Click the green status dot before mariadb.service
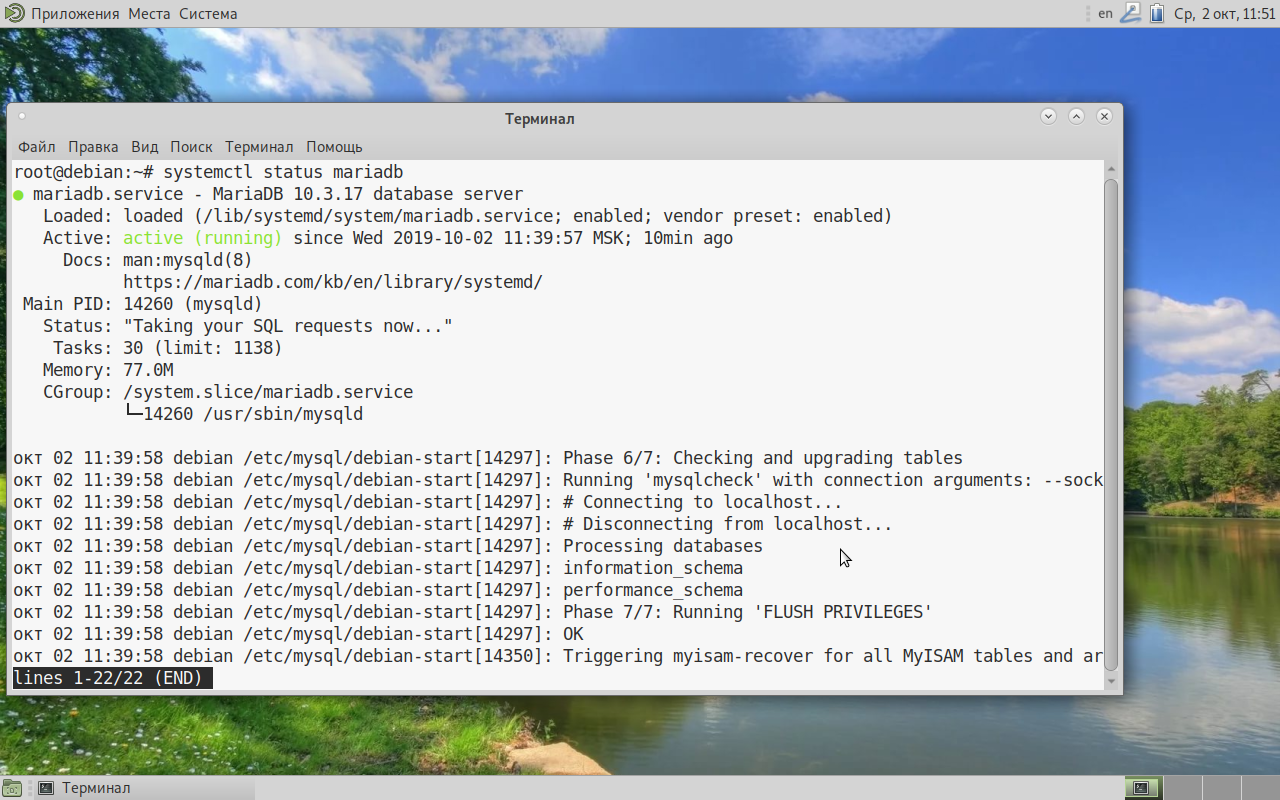The image size is (1280, 800). point(18,195)
